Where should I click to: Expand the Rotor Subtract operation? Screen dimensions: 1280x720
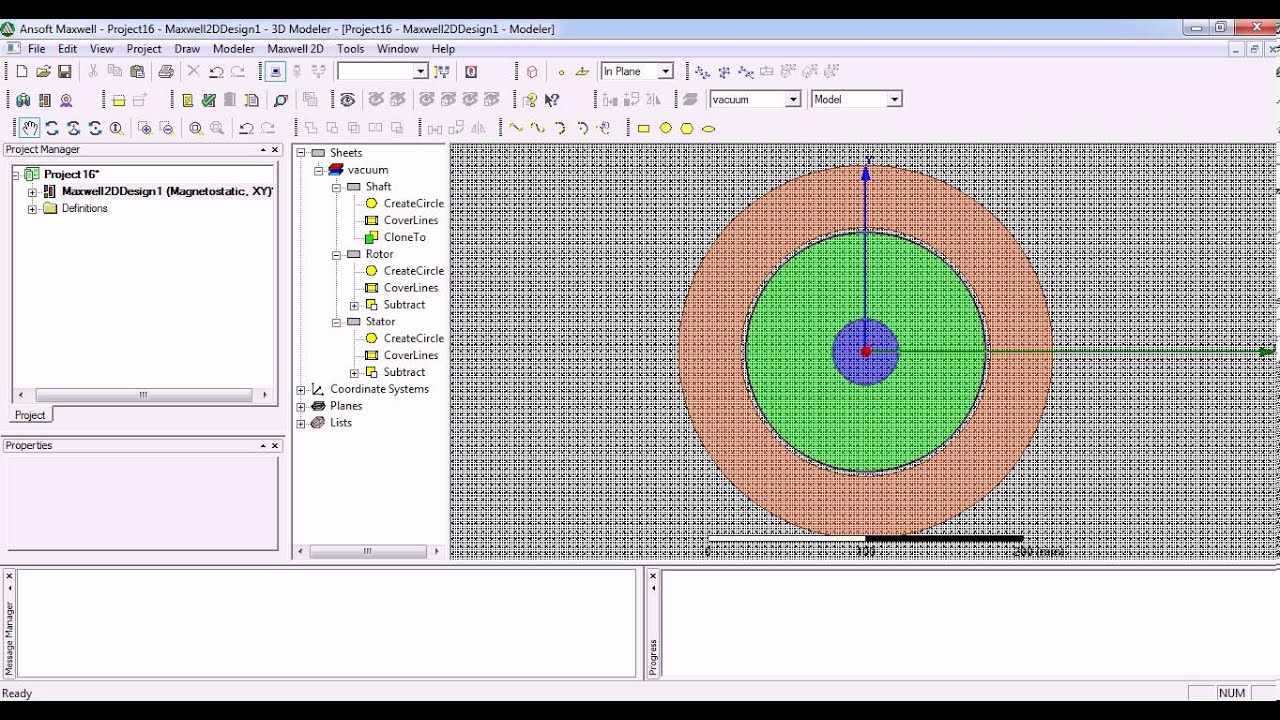tap(354, 305)
